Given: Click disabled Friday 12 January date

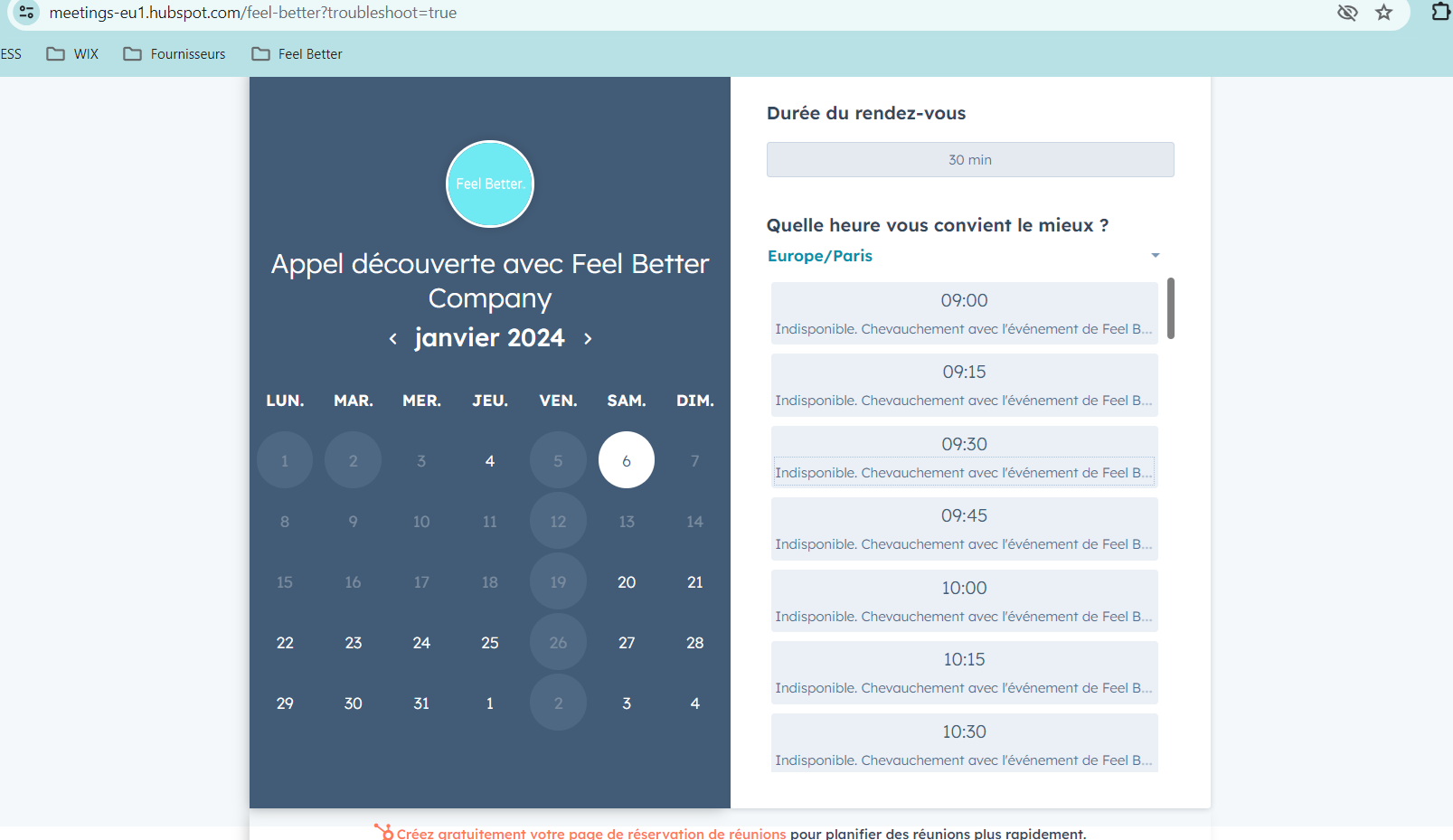Looking at the screenshot, I should [558, 521].
